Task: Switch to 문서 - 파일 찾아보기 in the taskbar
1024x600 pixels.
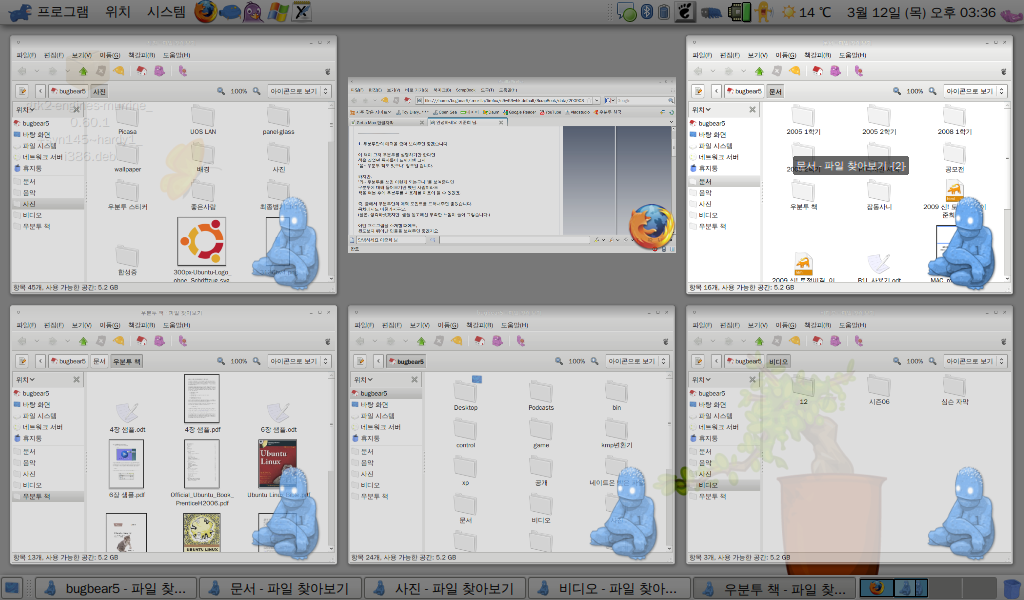Action: click(281, 588)
